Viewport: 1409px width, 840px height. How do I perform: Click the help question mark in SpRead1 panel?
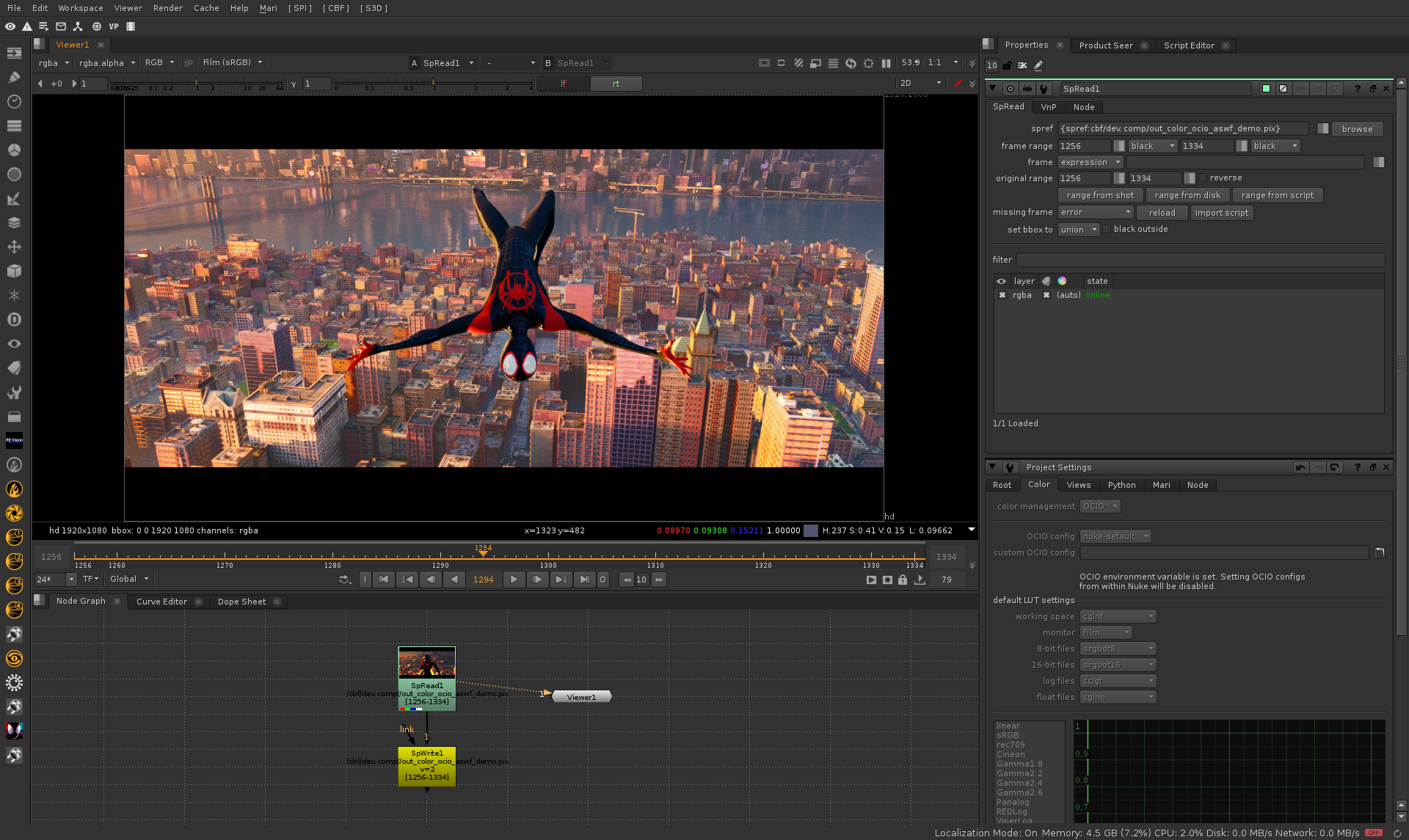[x=1358, y=89]
